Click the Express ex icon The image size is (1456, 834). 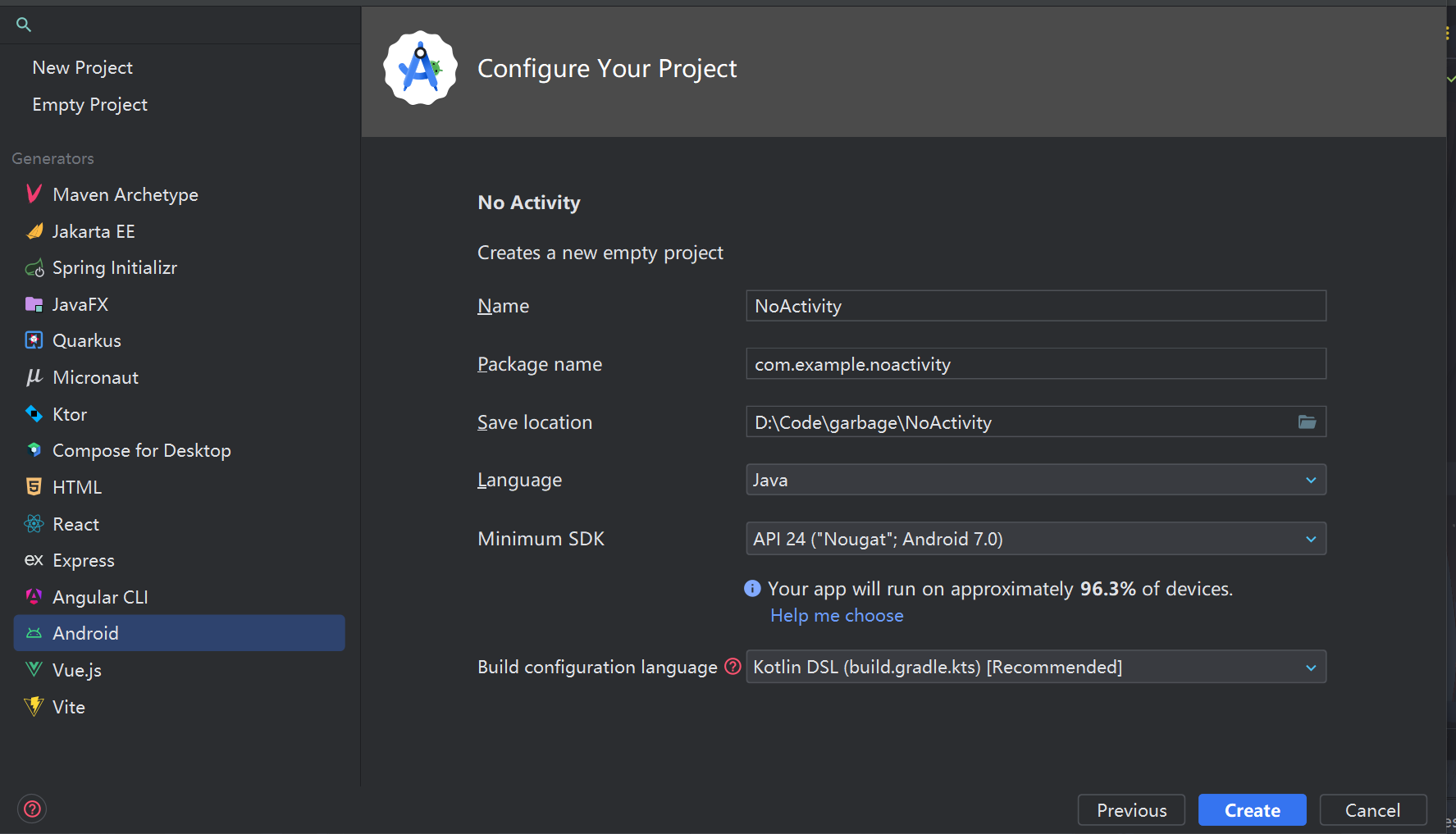34,560
